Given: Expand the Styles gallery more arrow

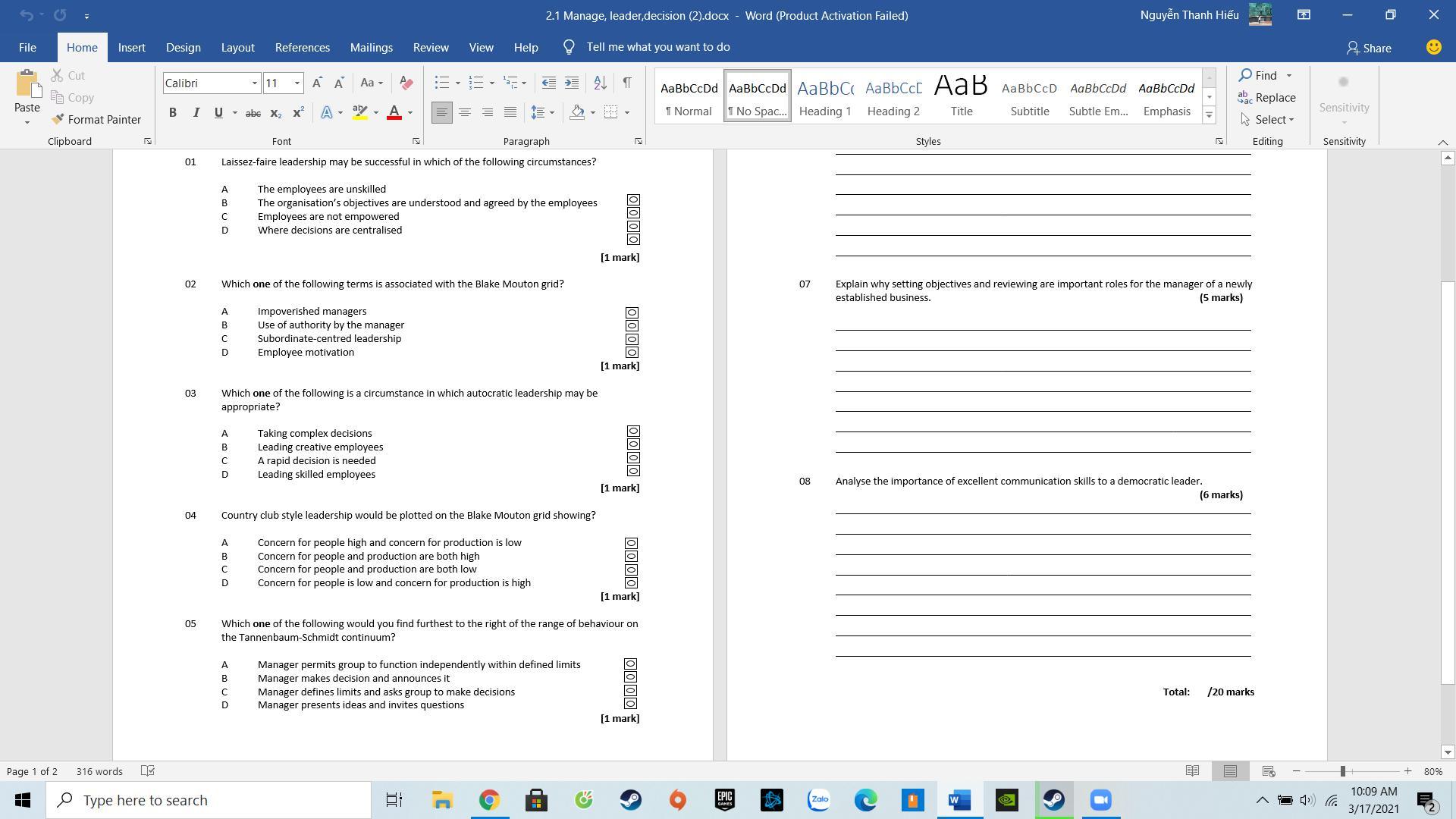Looking at the screenshot, I should tap(1209, 116).
